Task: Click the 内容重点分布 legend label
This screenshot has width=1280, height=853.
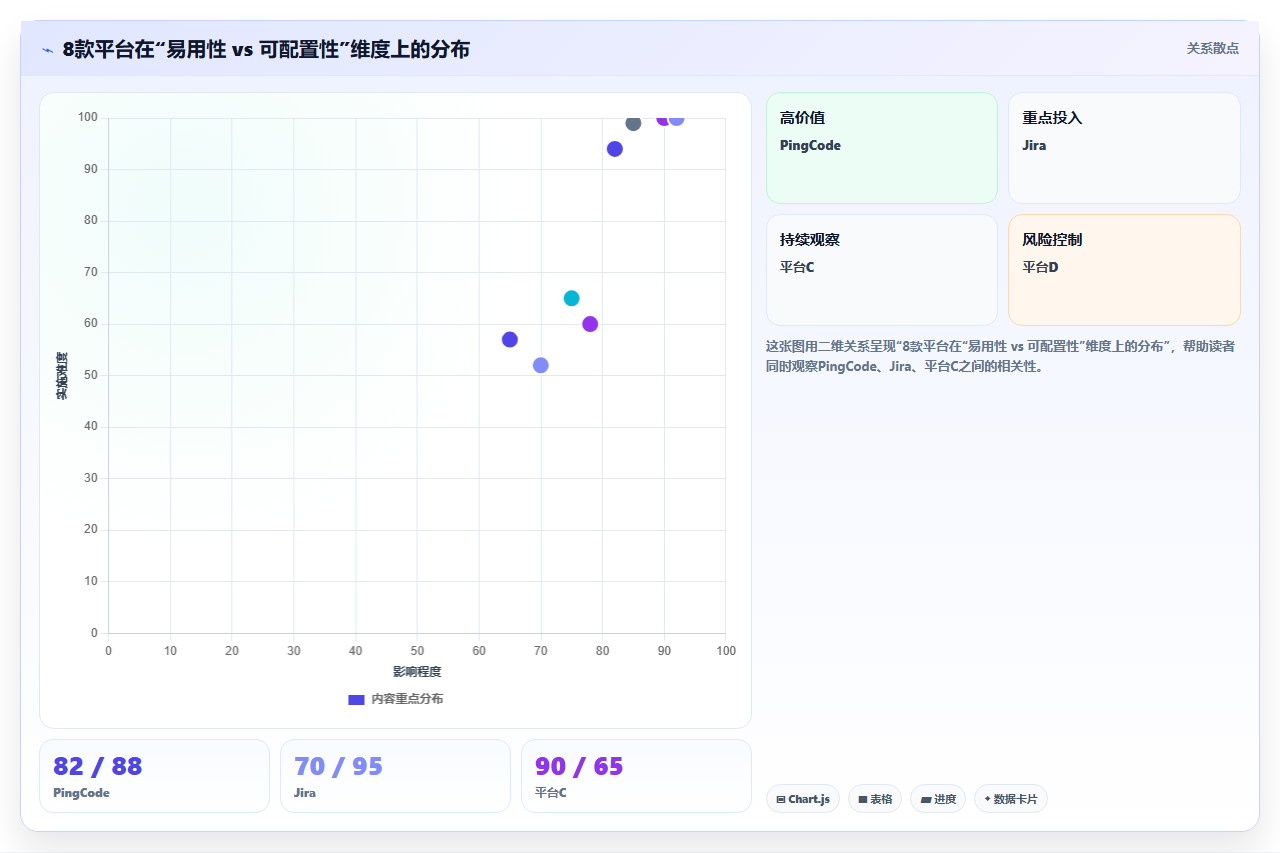Action: click(x=407, y=699)
